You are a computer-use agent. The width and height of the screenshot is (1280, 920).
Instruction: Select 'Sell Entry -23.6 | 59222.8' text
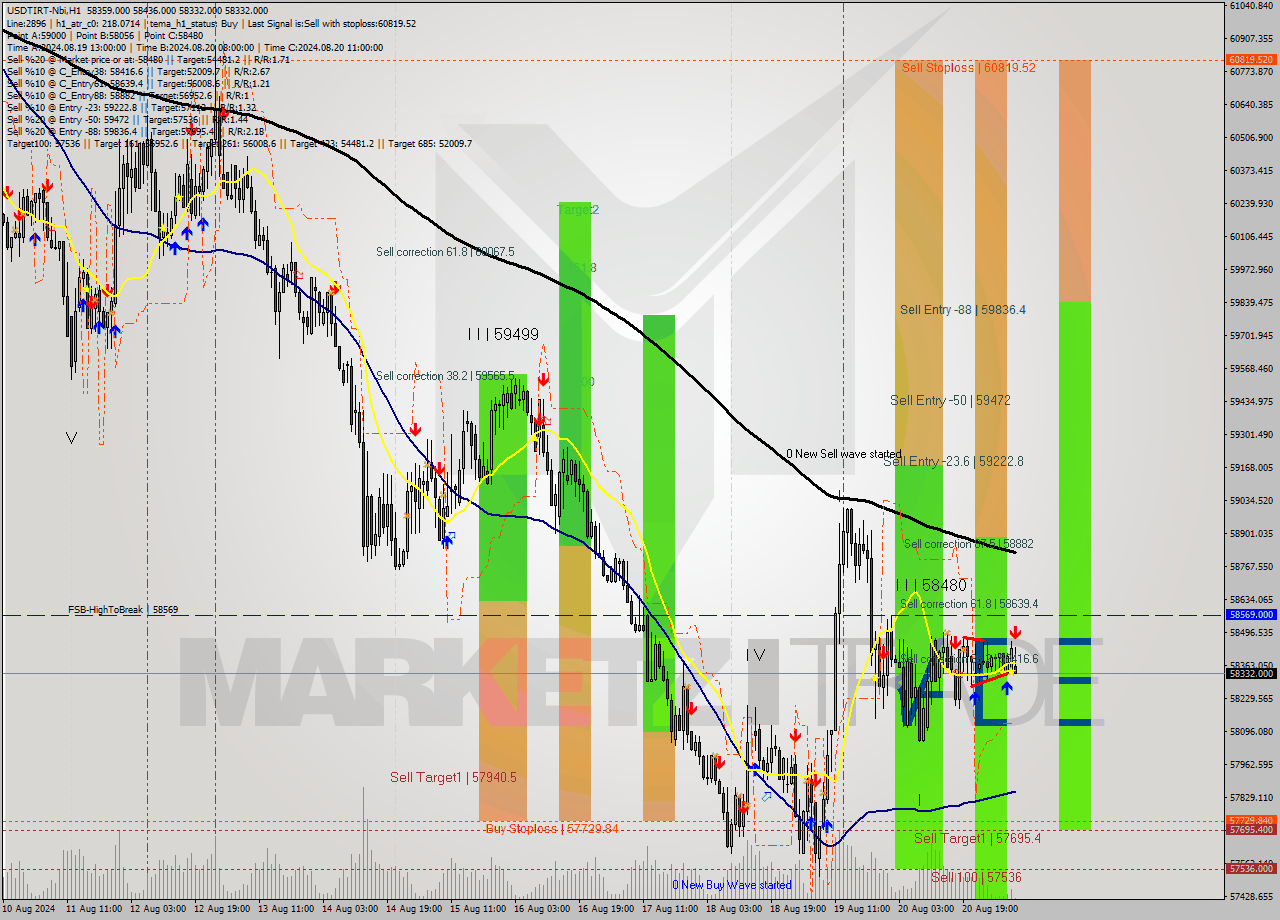[x=953, y=461]
